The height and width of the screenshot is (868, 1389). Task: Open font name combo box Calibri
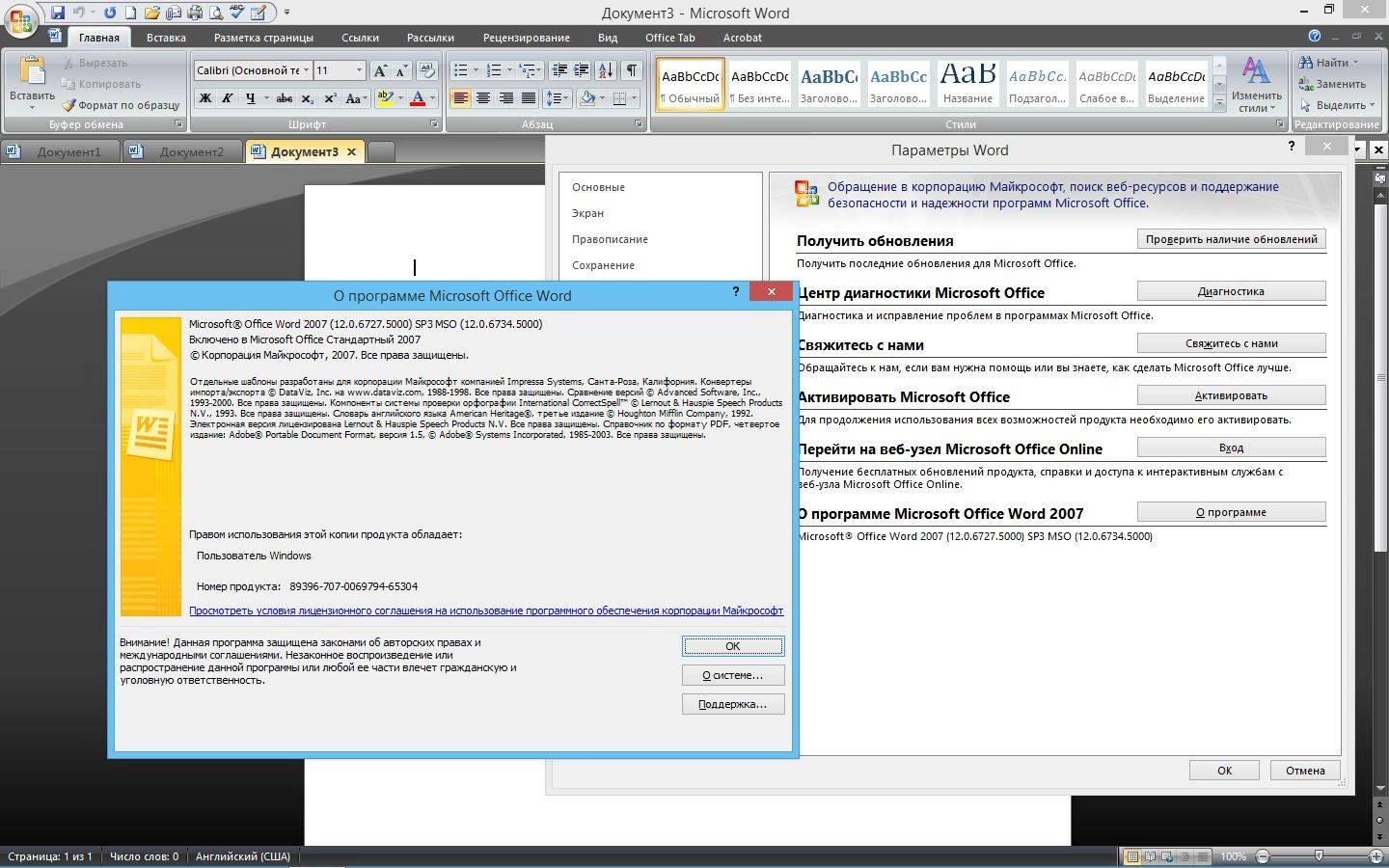pos(253,70)
